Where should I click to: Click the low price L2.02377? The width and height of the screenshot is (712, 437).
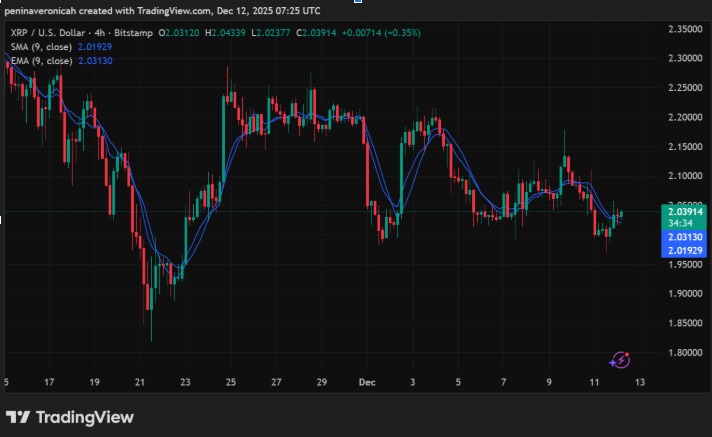click(271, 33)
